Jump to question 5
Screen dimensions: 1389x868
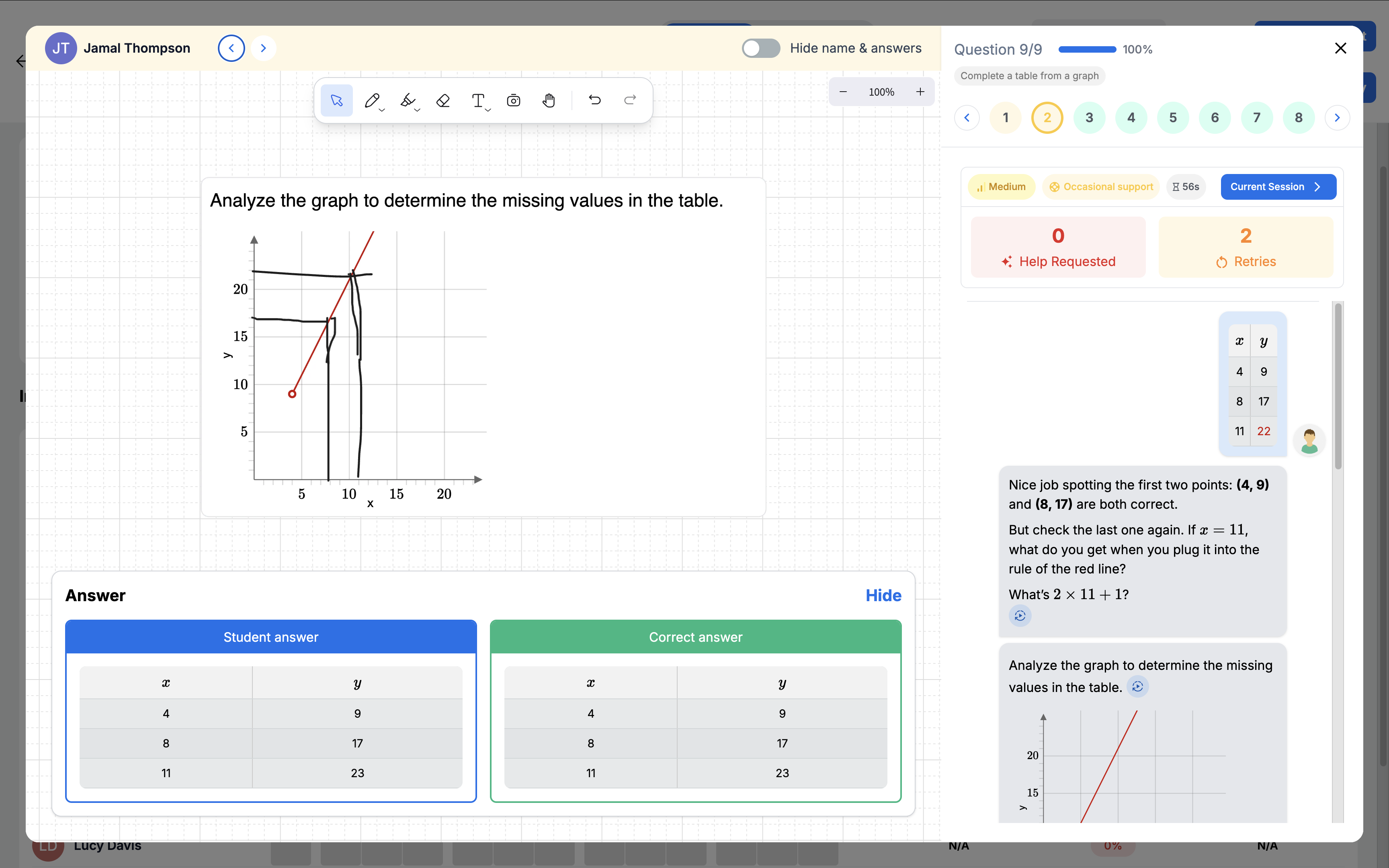[1173, 117]
